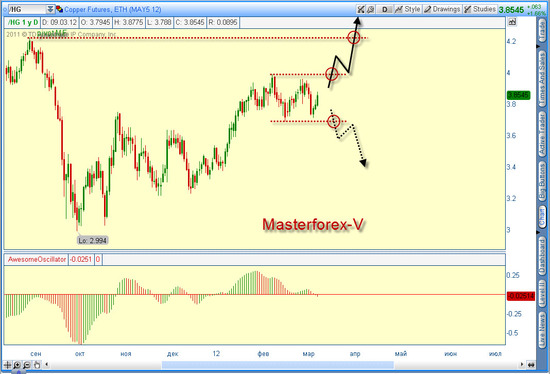Open the Studies menu

point(480,9)
